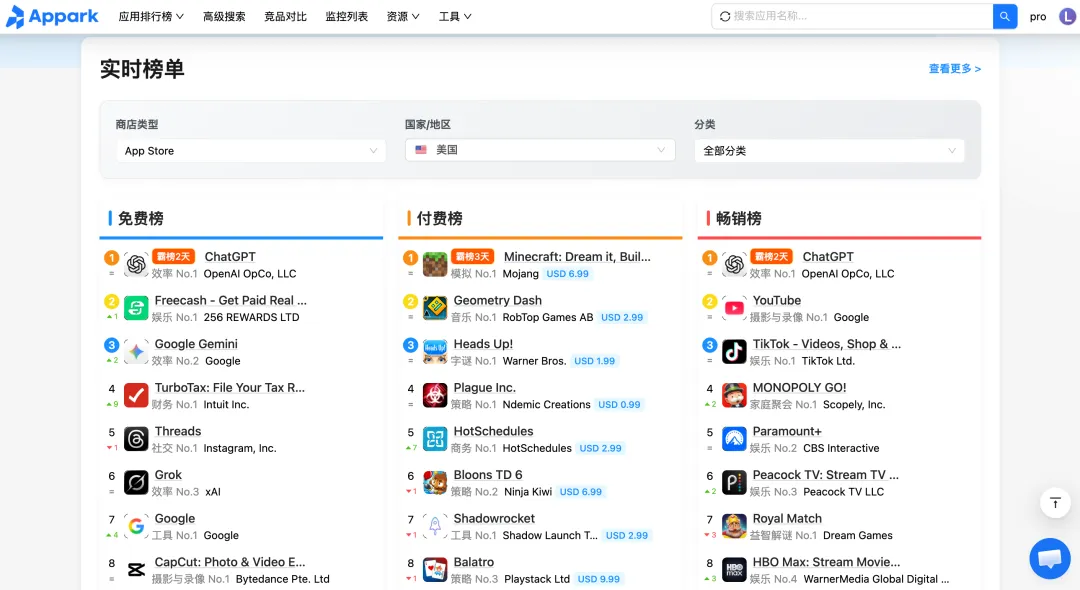
Task: Click the Ninja Kiwi developer name
Action: click(528, 492)
